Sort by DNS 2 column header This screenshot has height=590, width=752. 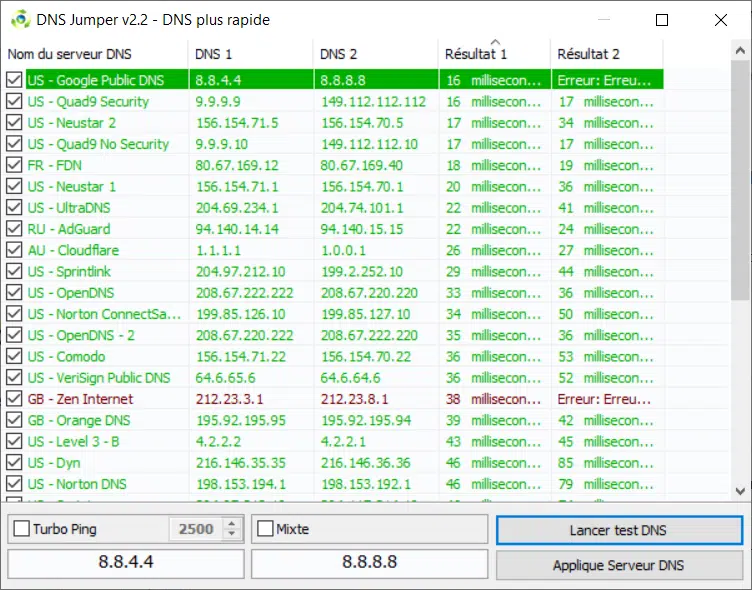click(376, 54)
